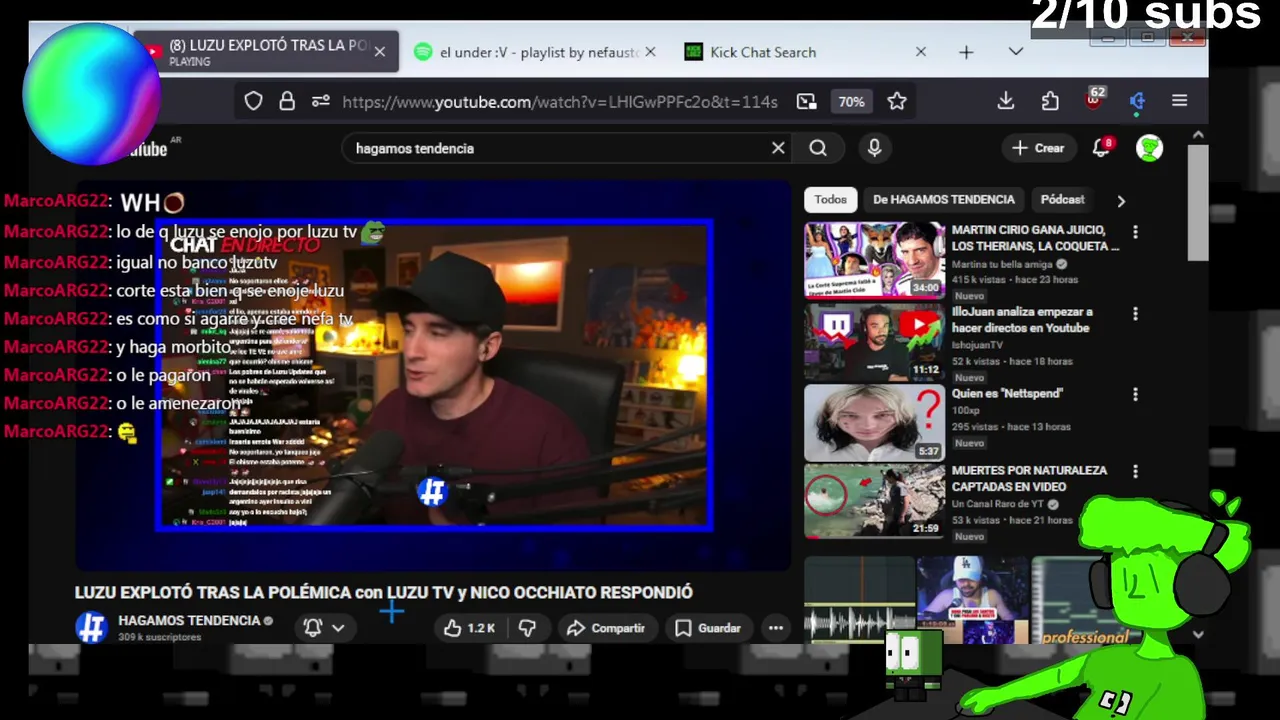1280x720 pixels.
Task: Click the MARTIN CIRIO GANA JUICIO title
Action: (1035, 238)
